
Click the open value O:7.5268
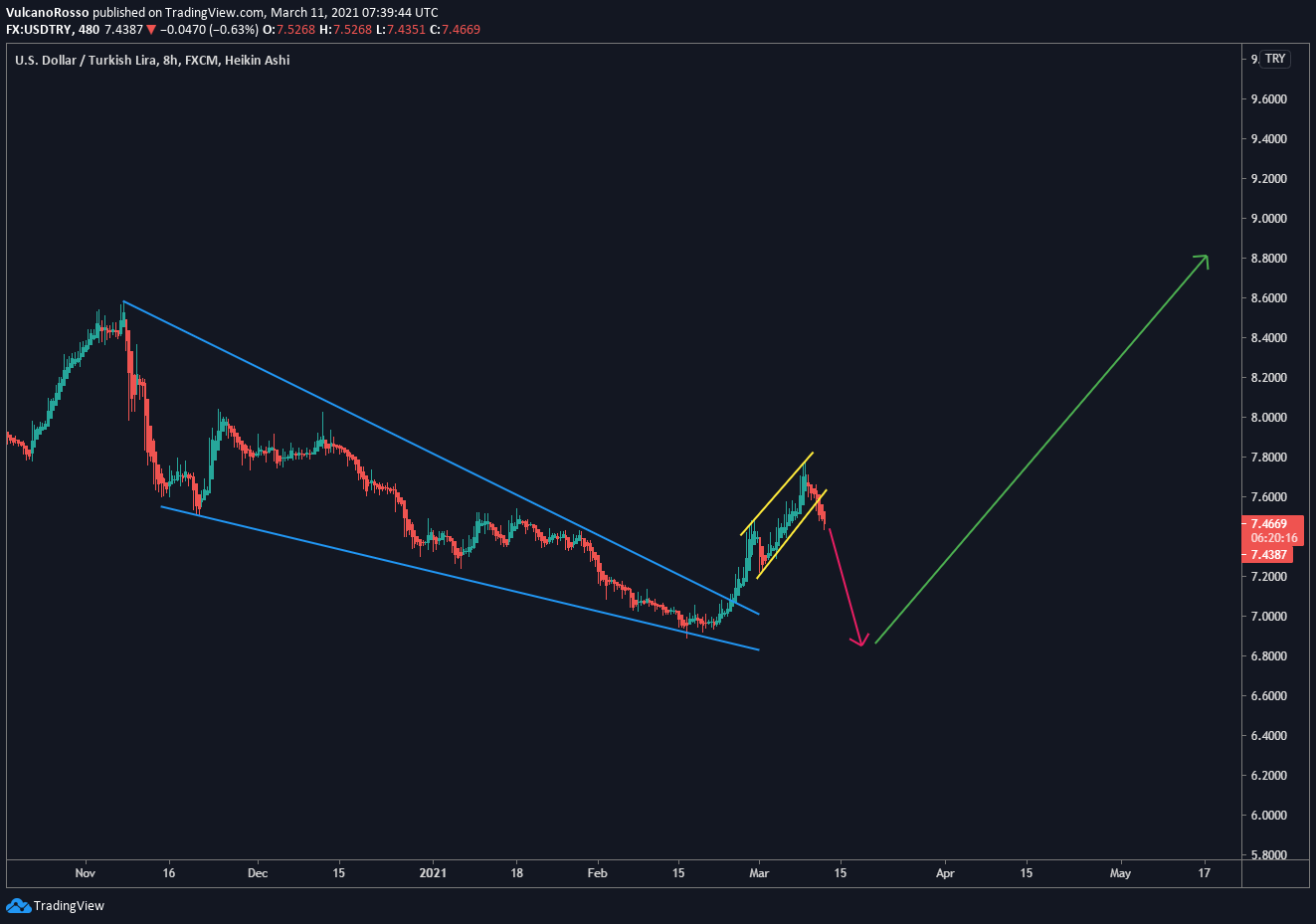(x=288, y=30)
